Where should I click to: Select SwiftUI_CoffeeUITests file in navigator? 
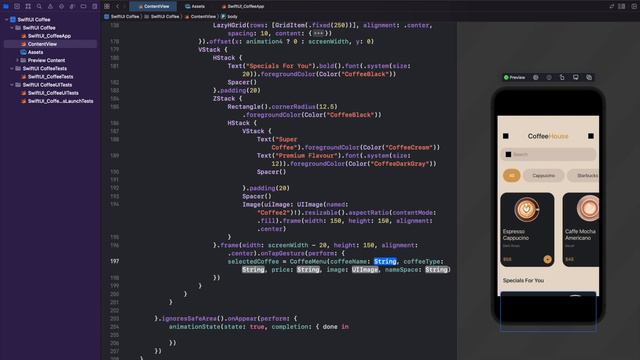click(x=53, y=93)
